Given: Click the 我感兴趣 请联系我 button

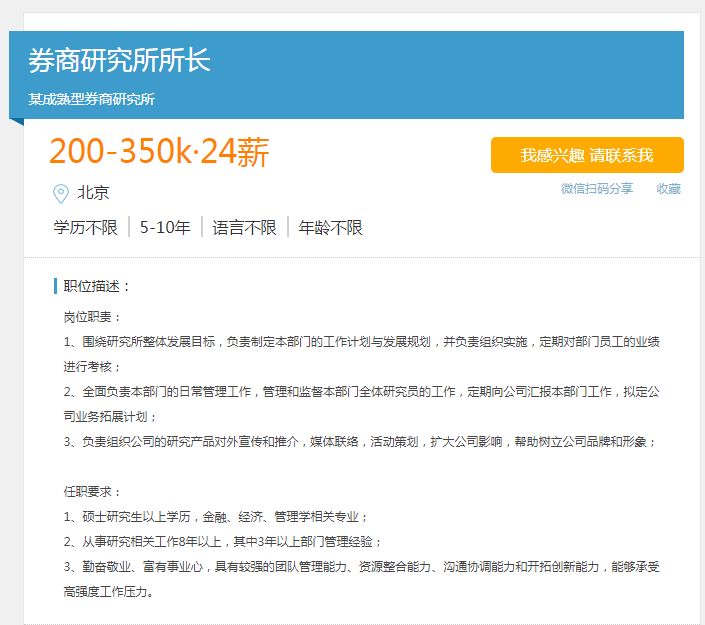Looking at the screenshot, I should [587, 155].
